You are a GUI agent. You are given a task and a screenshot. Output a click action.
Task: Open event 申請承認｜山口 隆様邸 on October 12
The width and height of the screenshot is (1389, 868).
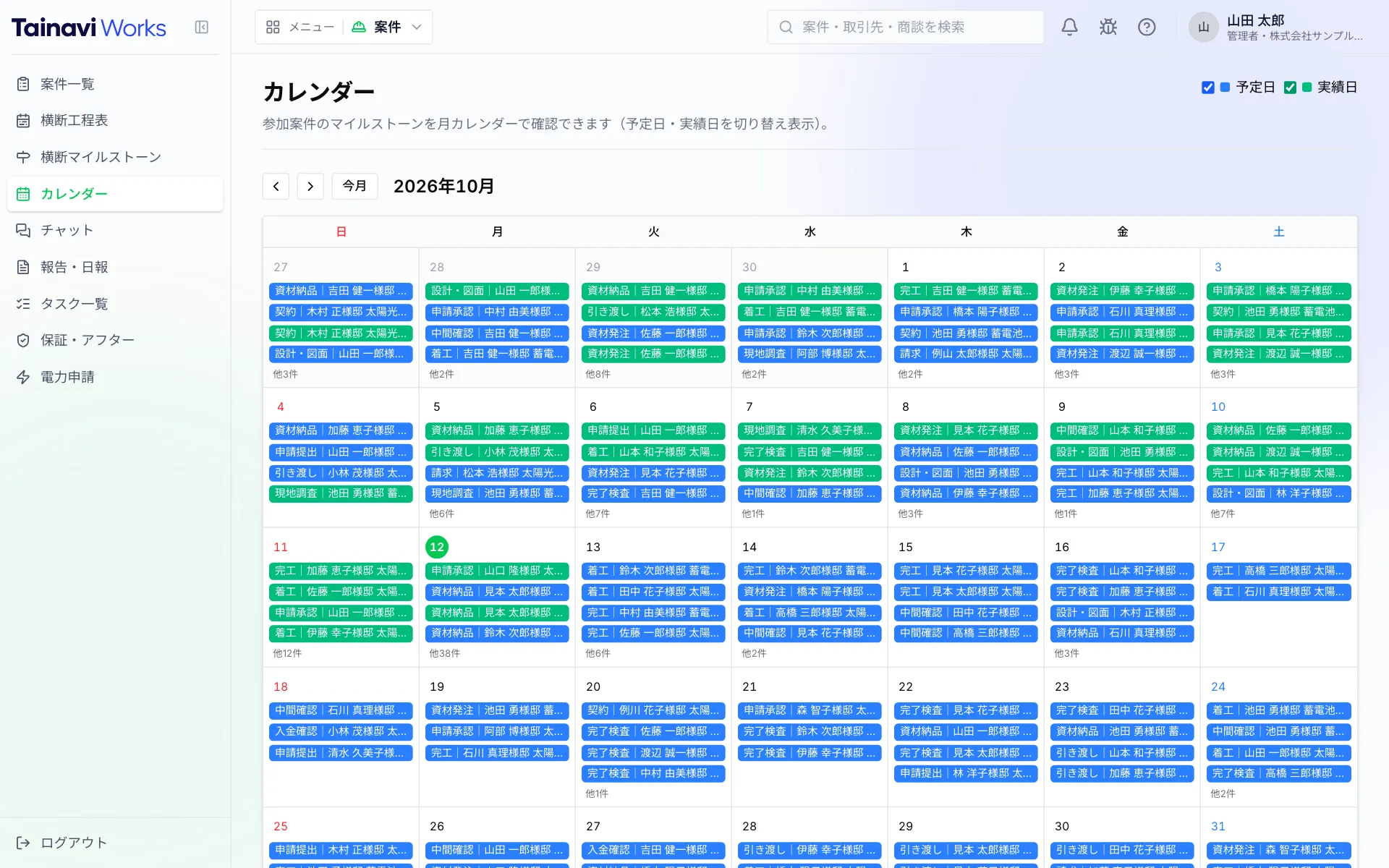point(497,571)
